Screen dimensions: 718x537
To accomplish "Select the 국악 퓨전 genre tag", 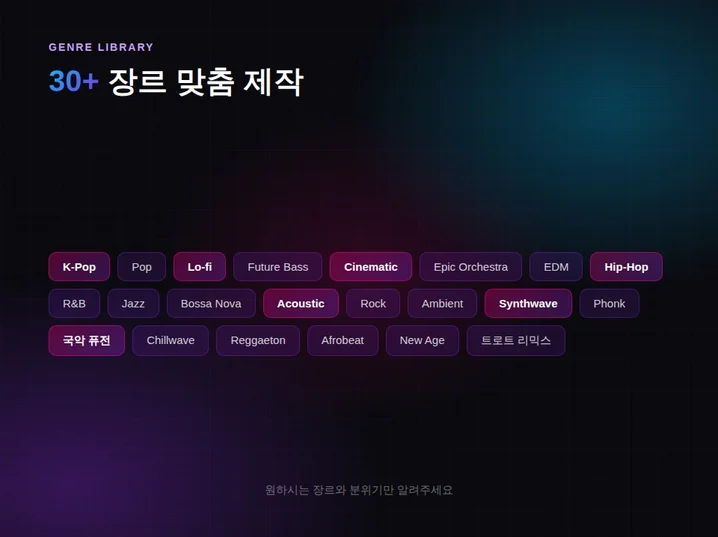I will (x=86, y=341).
